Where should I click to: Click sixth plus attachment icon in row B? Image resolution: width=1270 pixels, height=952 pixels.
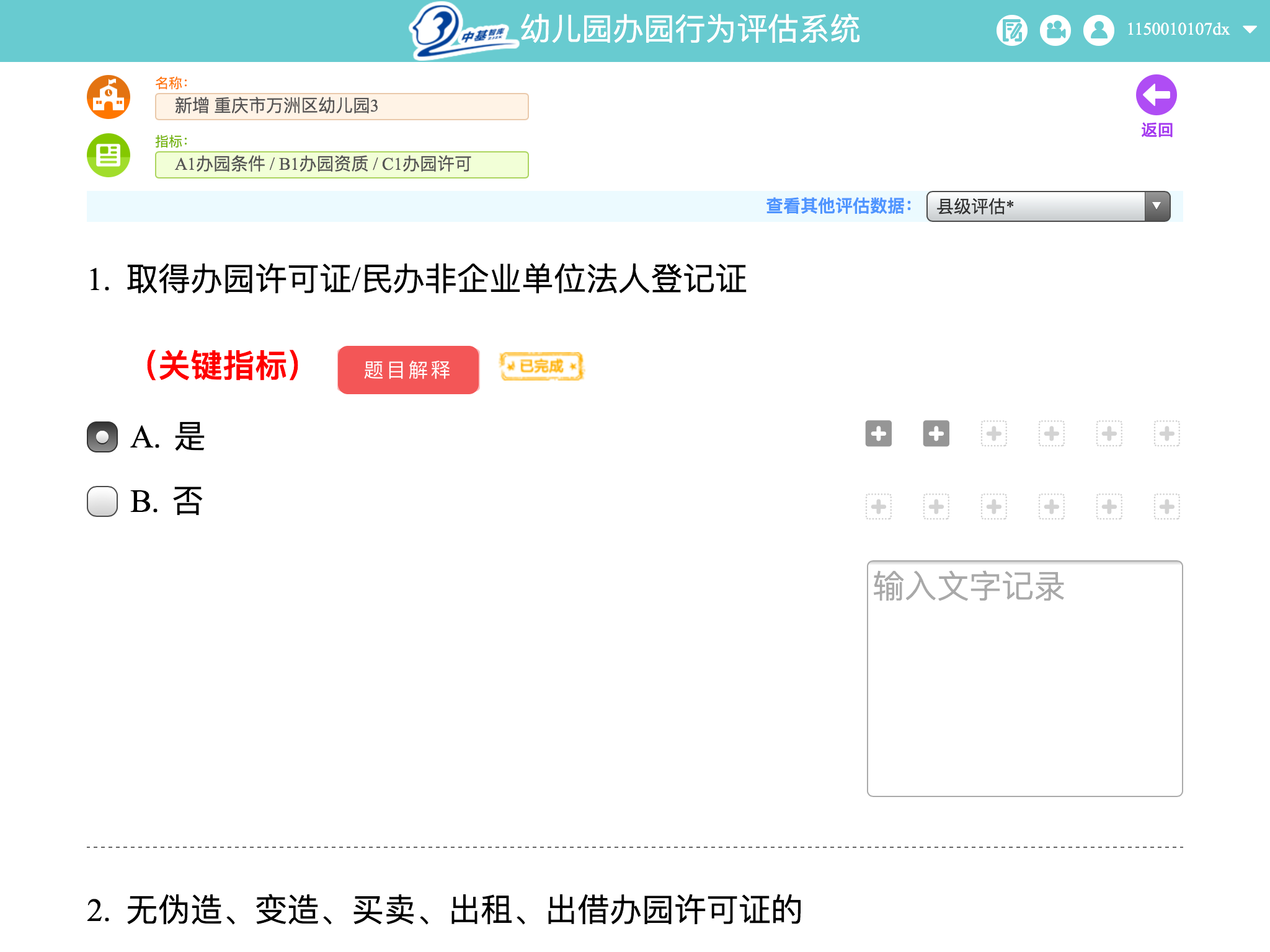[x=1167, y=506]
